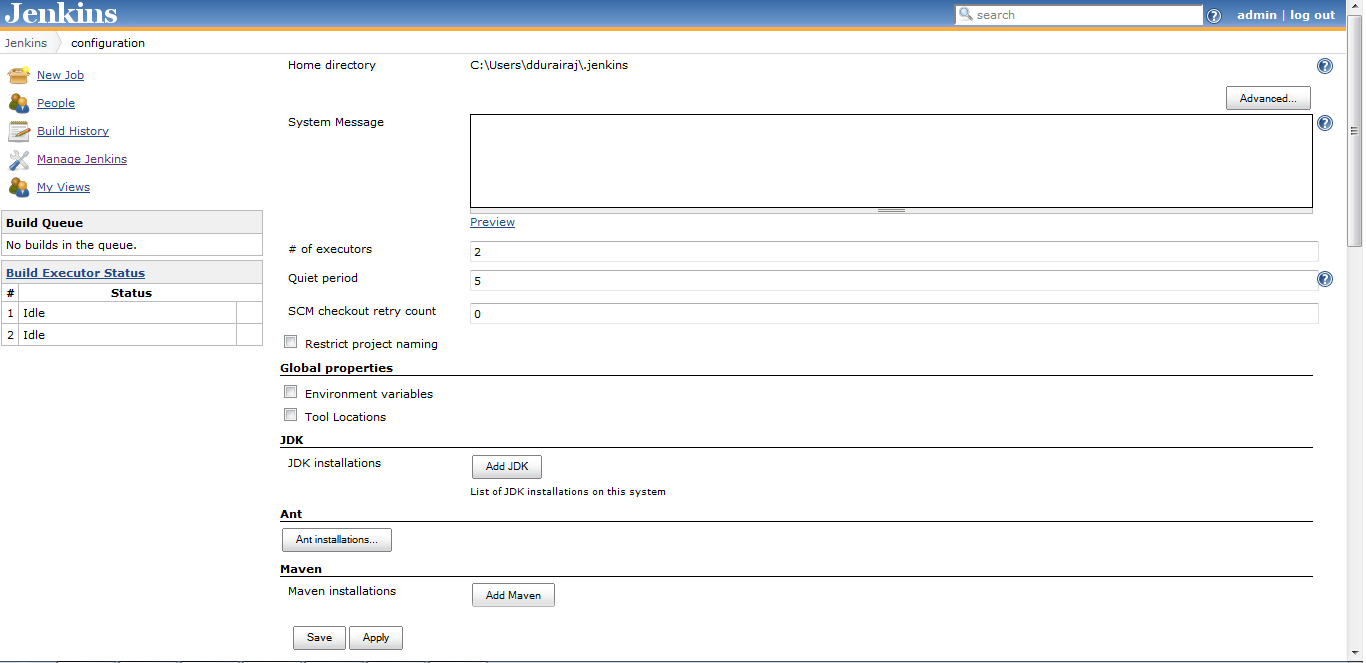Viewport: 1366px width, 663px height.
Task: Check the Tool Locations option
Action: point(291,415)
